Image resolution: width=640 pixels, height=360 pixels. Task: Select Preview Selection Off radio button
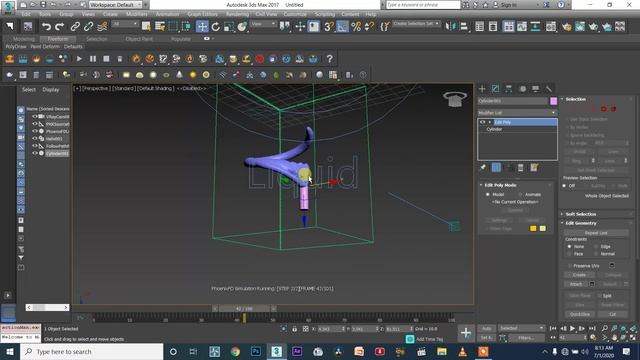tap(564, 186)
